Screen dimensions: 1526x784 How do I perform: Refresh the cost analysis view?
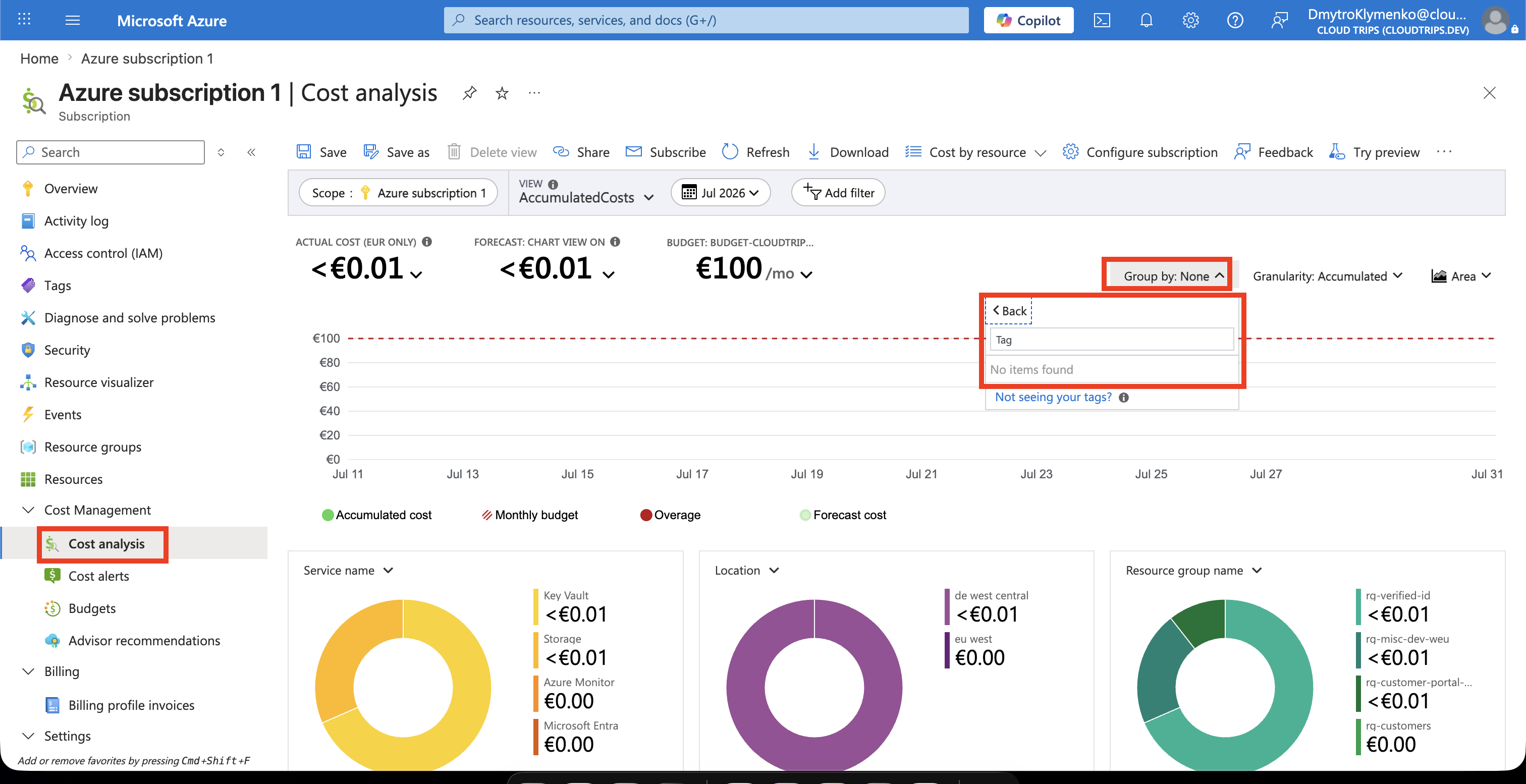coord(755,152)
